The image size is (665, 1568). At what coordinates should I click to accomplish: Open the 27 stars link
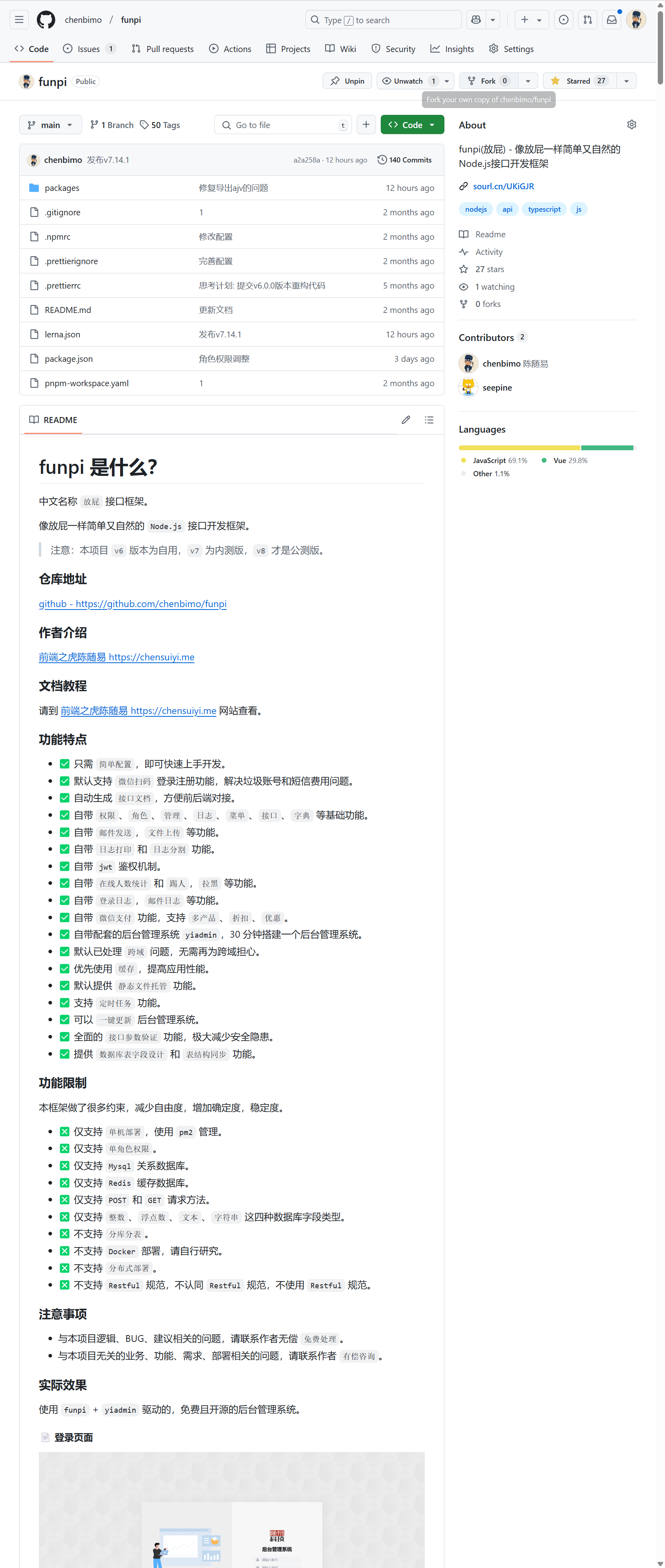[x=489, y=269]
